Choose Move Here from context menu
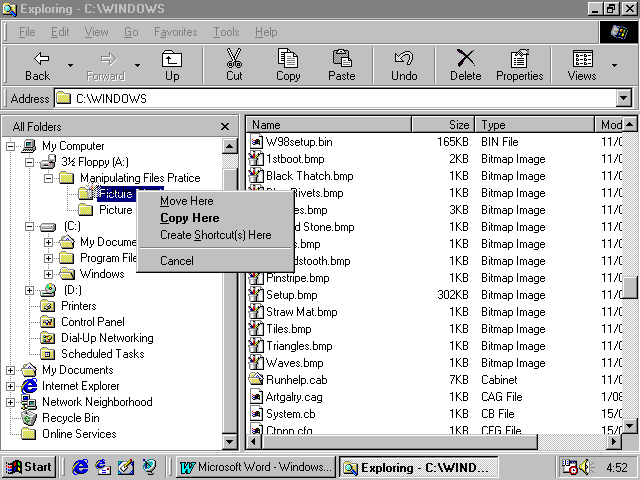This screenshot has width=640, height=480. [x=186, y=201]
